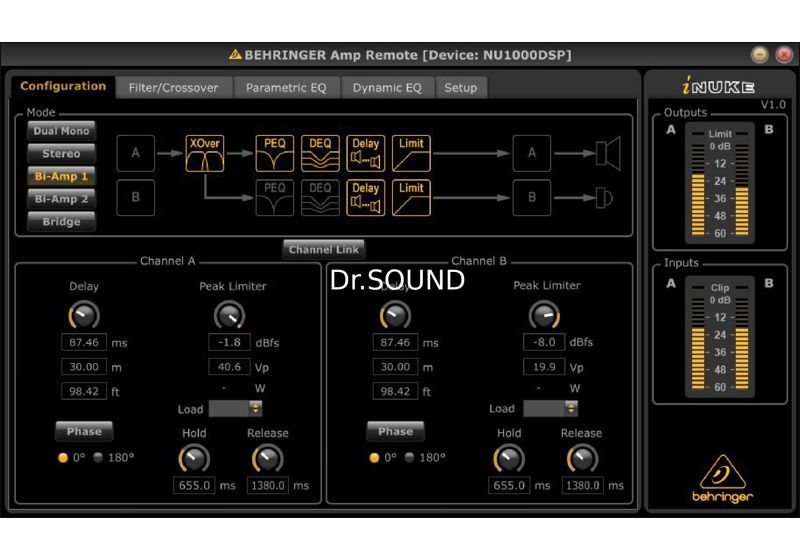Viewport: 800px width, 560px height.
Task: Open the top row Limit block
Action: tap(411, 153)
